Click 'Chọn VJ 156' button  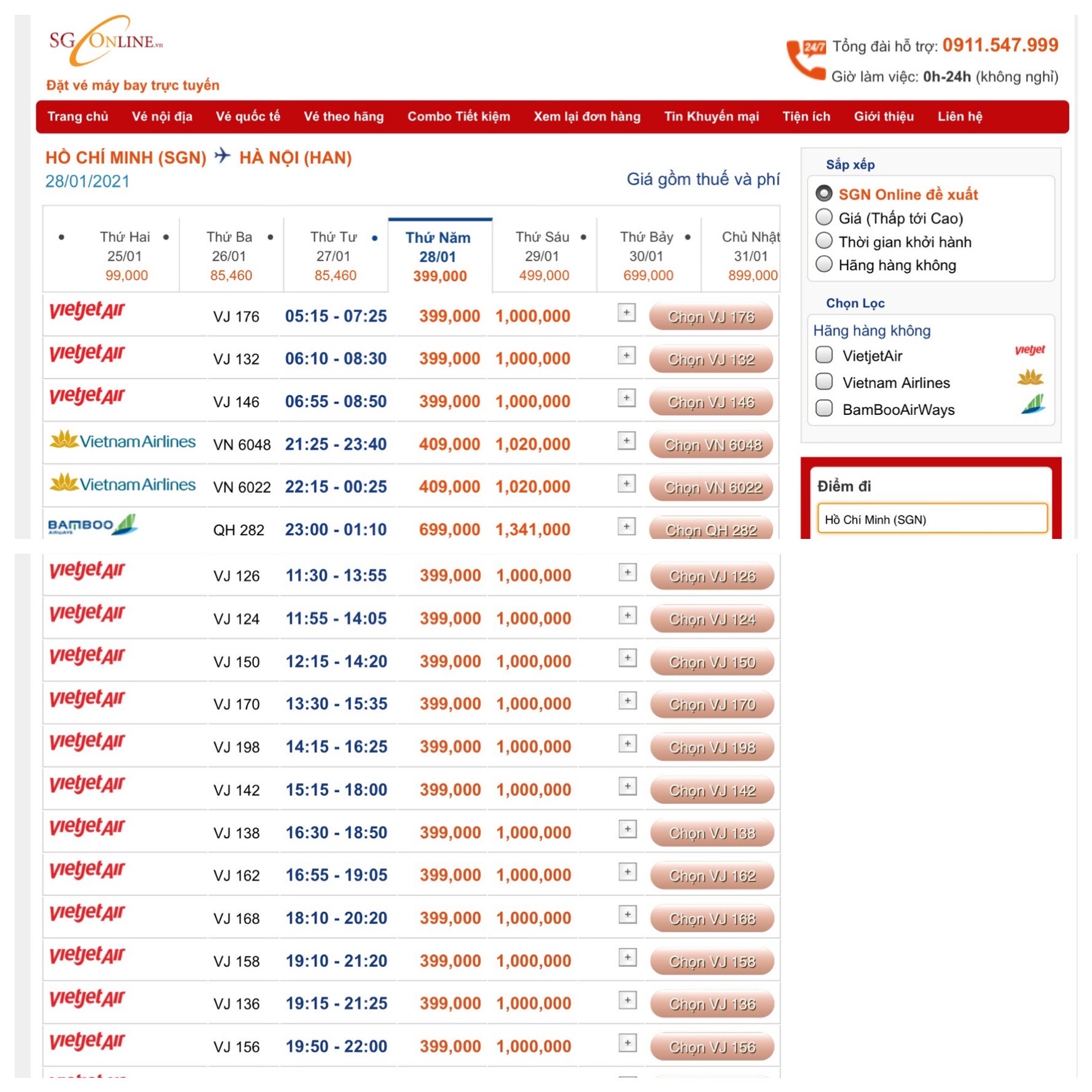(712, 1047)
